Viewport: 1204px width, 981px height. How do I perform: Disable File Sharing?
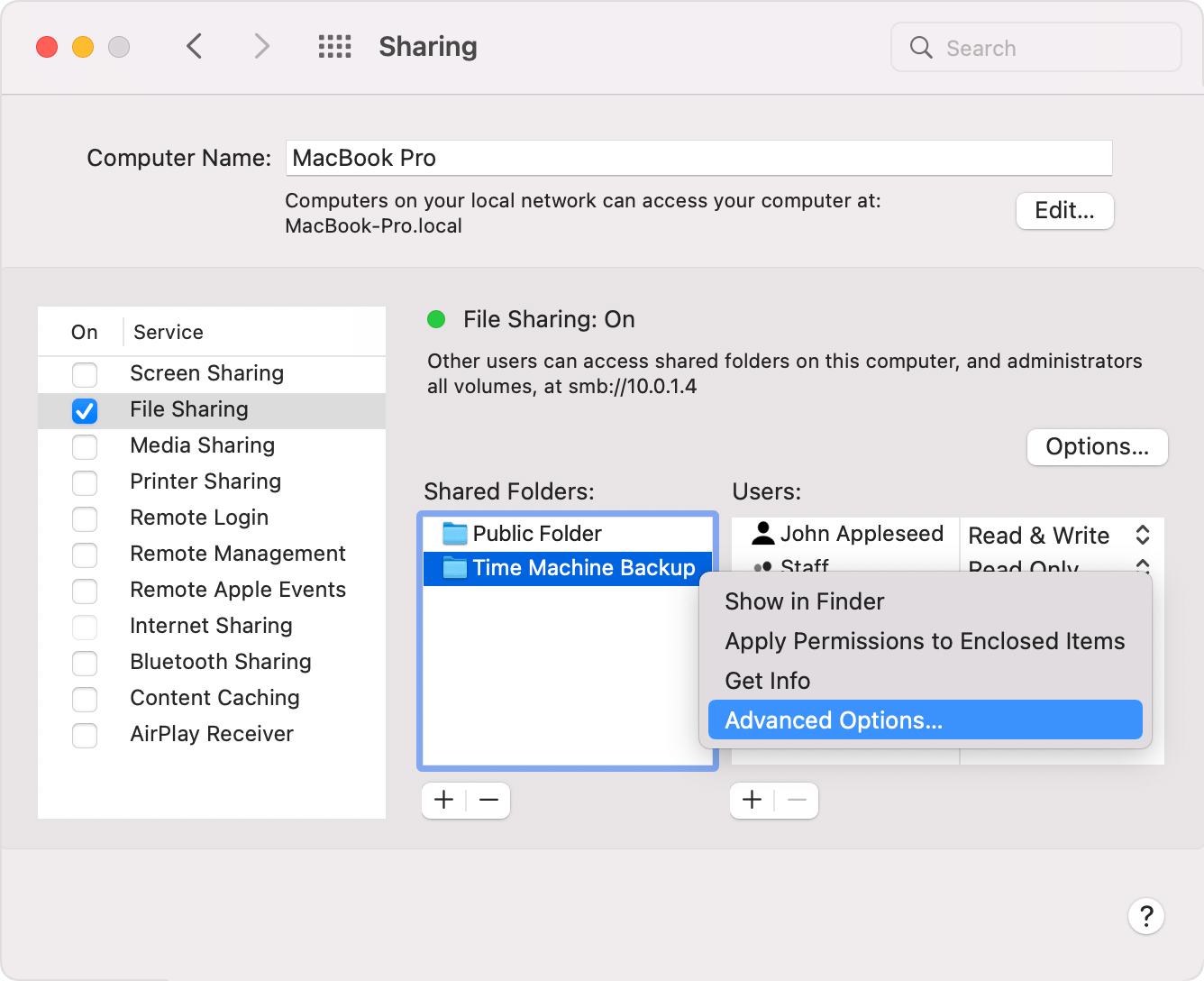[x=85, y=410]
